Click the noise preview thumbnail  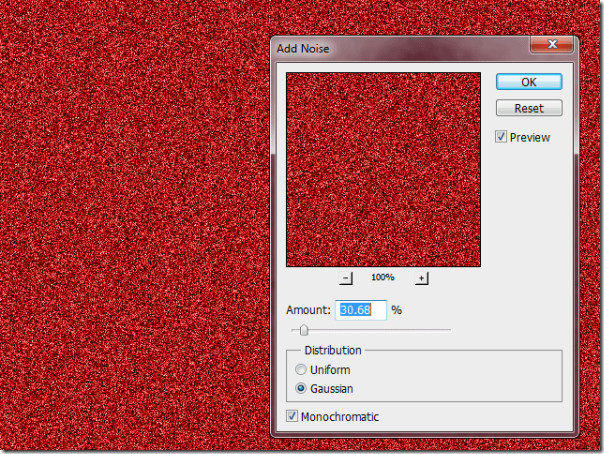[383, 169]
